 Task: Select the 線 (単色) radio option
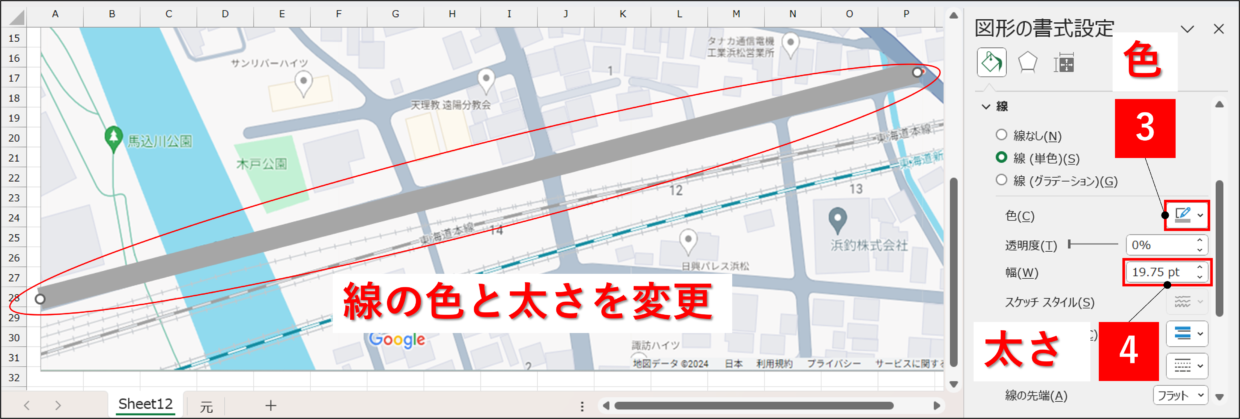1001,158
